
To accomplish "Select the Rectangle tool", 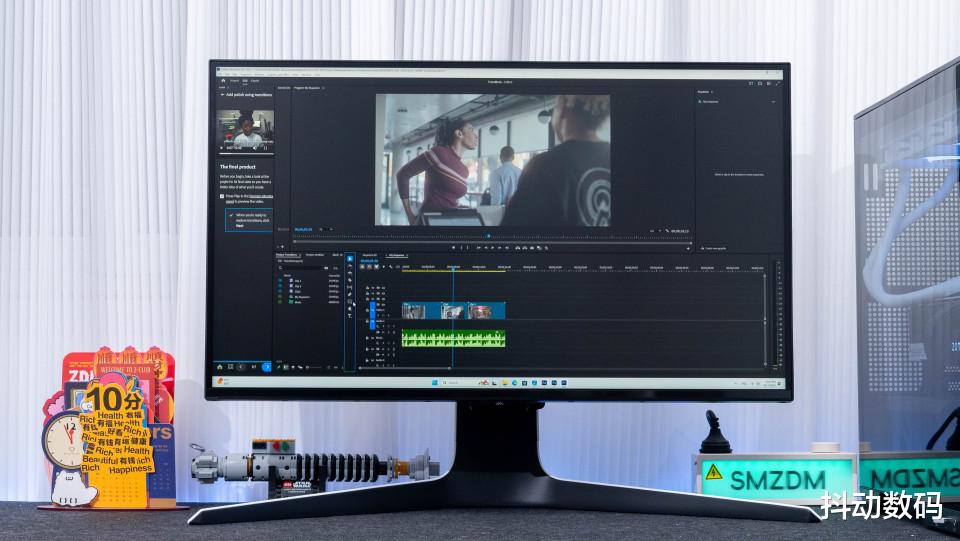I will (350, 301).
